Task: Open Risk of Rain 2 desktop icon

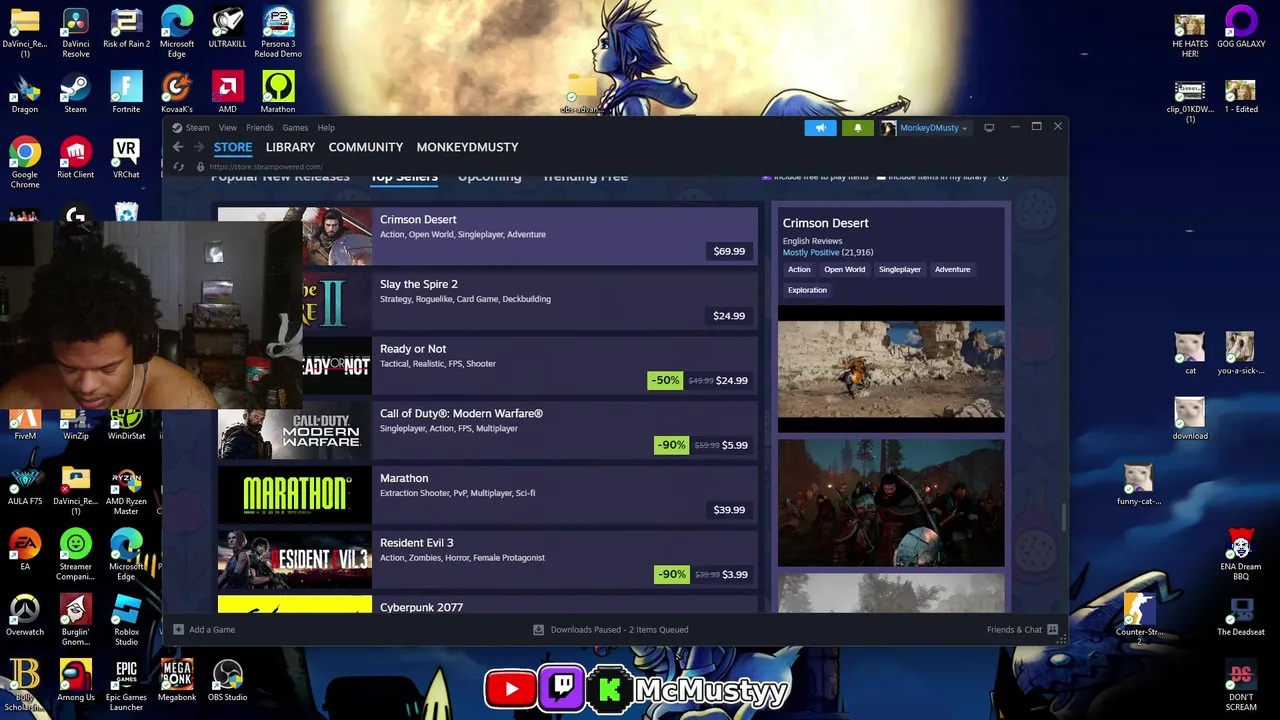Action: tap(126, 28)
